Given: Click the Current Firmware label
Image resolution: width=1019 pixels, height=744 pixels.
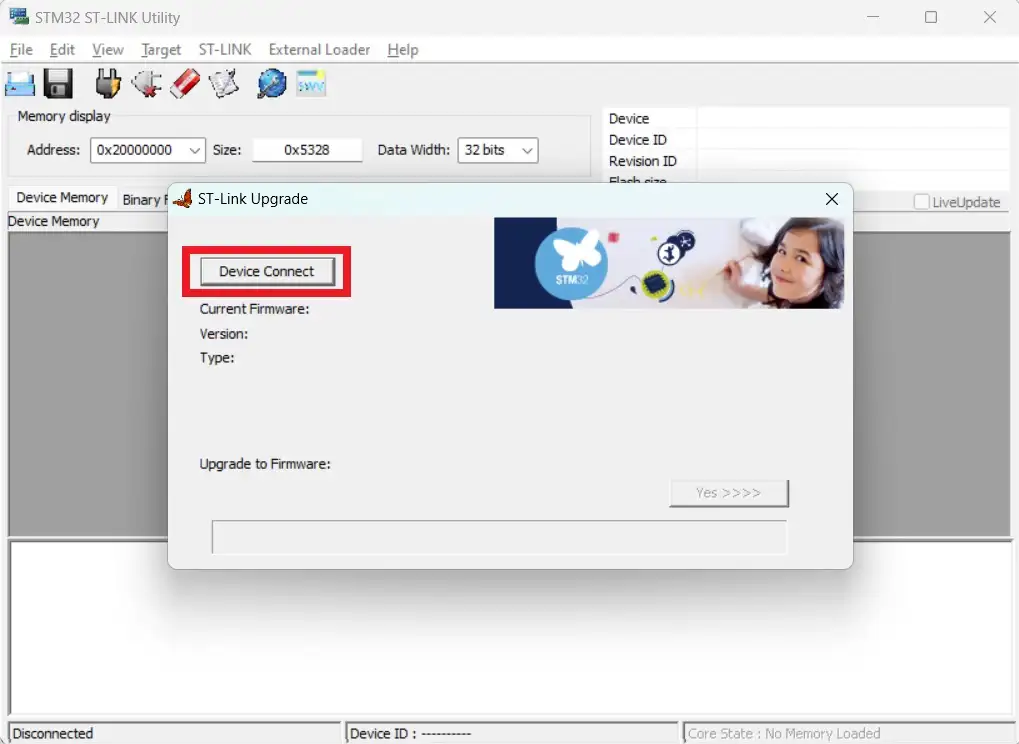Looking at the screenshot, I should point(254,309).
